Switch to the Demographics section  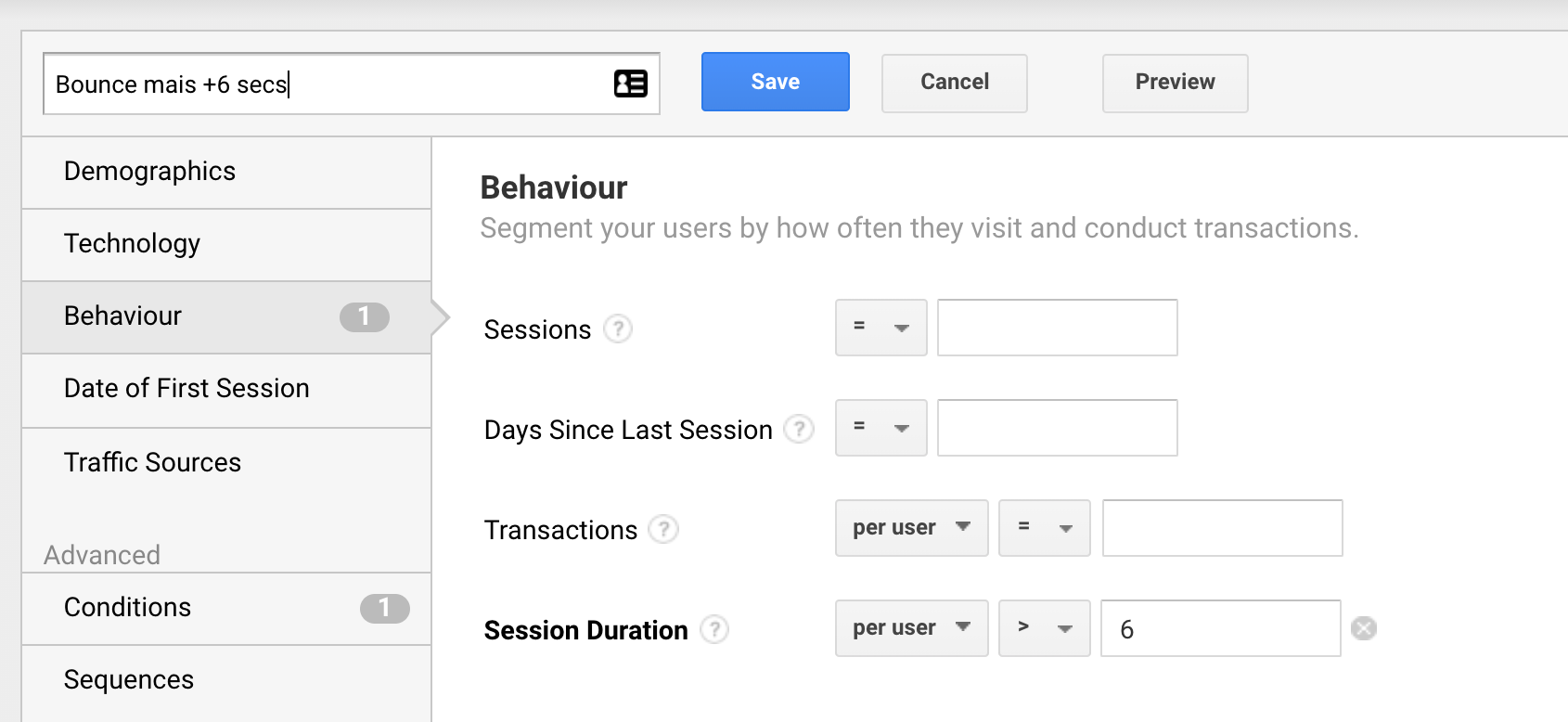click(148, 171)
